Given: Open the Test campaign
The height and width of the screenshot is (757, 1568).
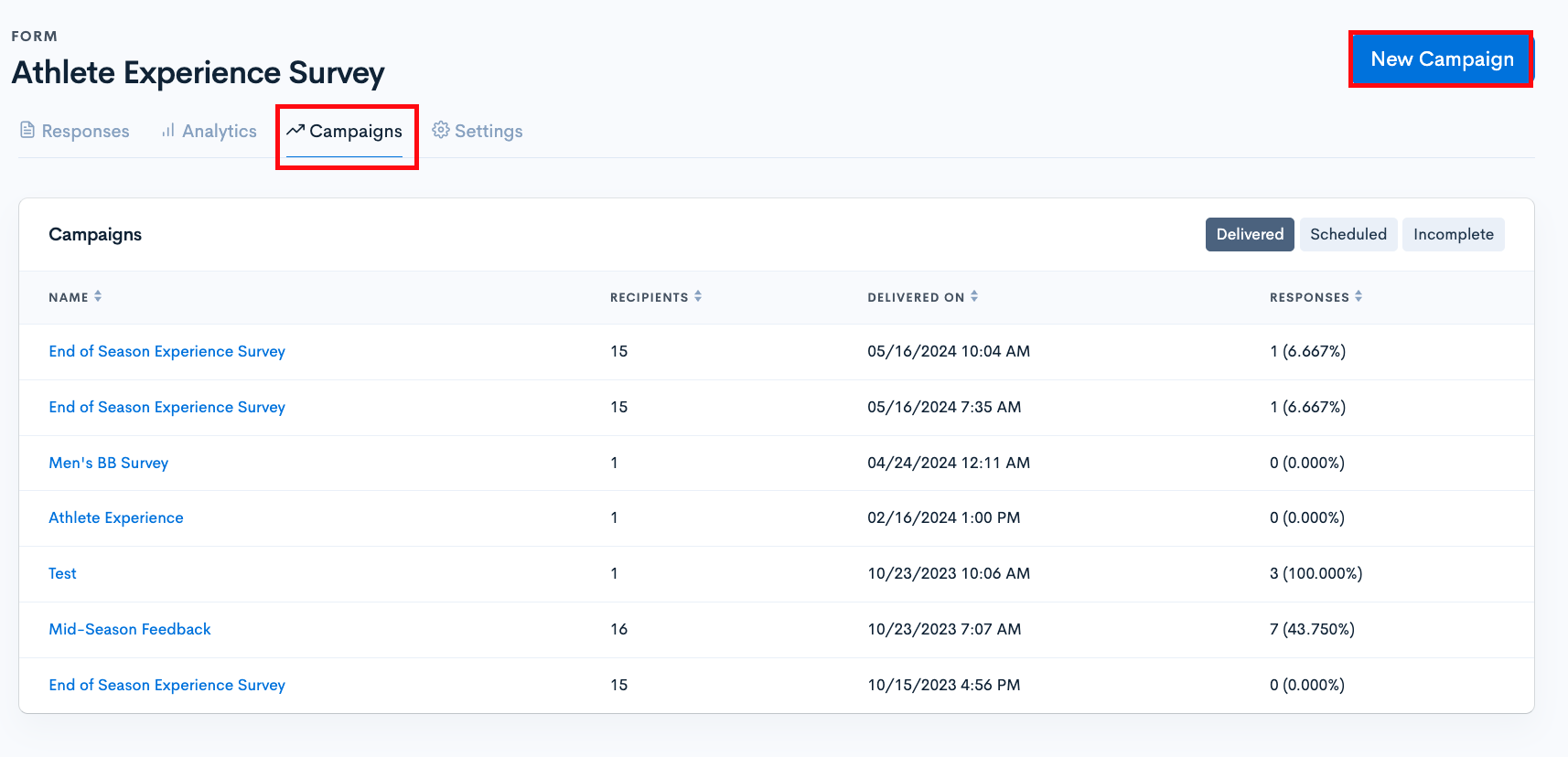Looking at the screenshot, I should [x=62, y=573].
